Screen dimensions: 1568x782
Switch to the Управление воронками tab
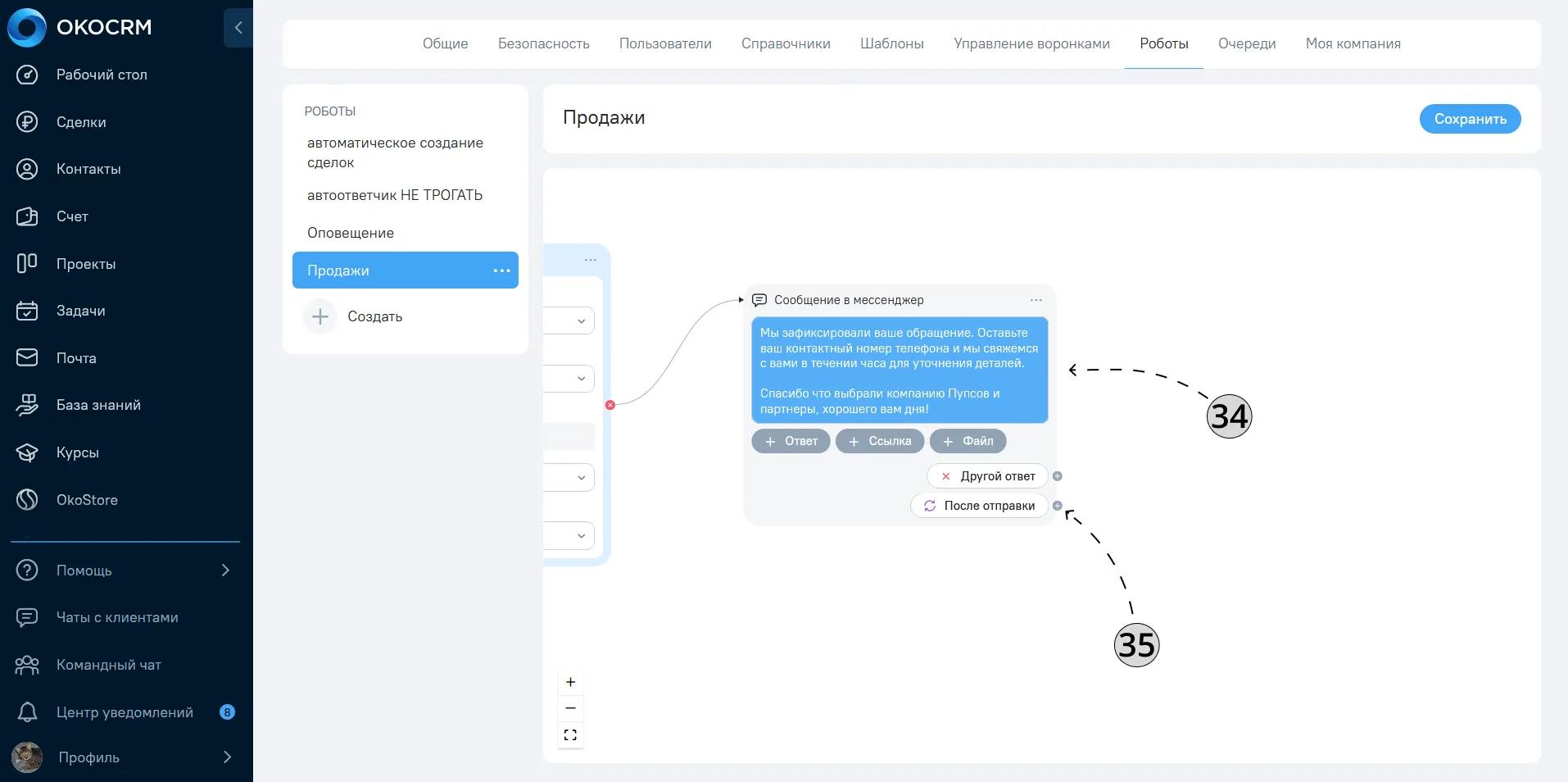[x=1031, y=43]
